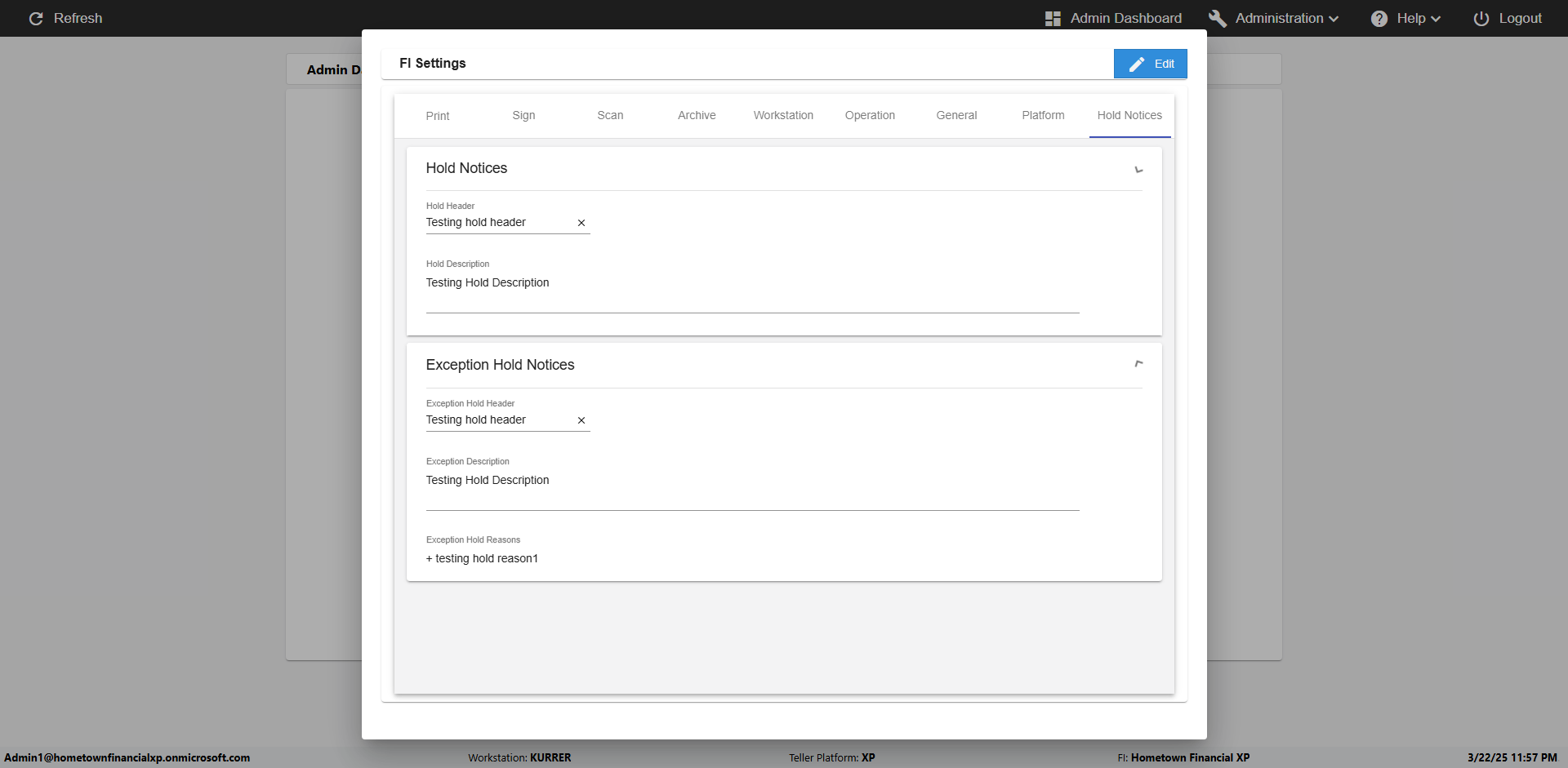1568x768 pixels.
Task: Expand the Help dropdown menu
Action: (x=1435, y=19)
